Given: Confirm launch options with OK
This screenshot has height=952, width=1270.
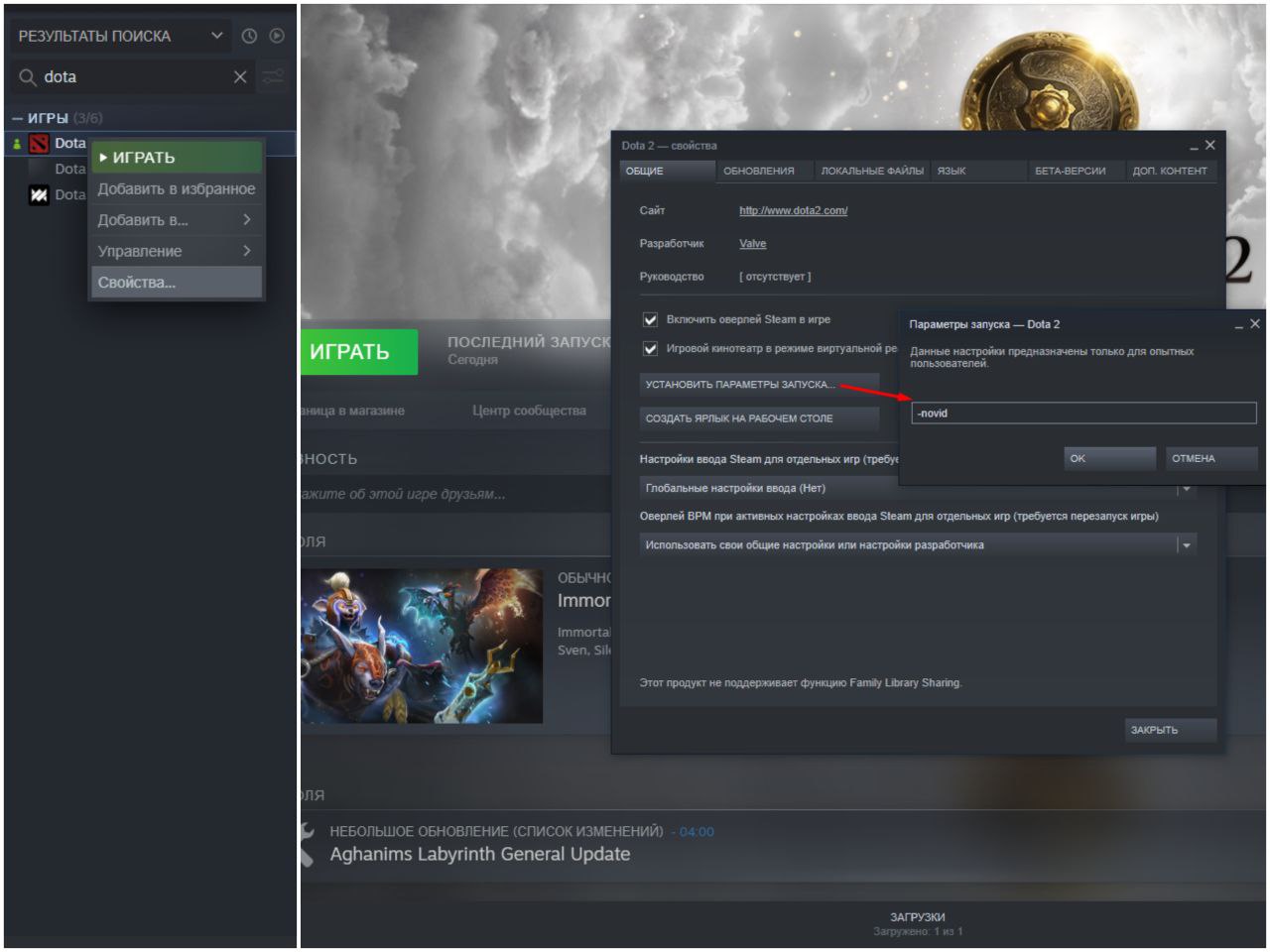Looking at the screenshot, I should coord(1109,458).
